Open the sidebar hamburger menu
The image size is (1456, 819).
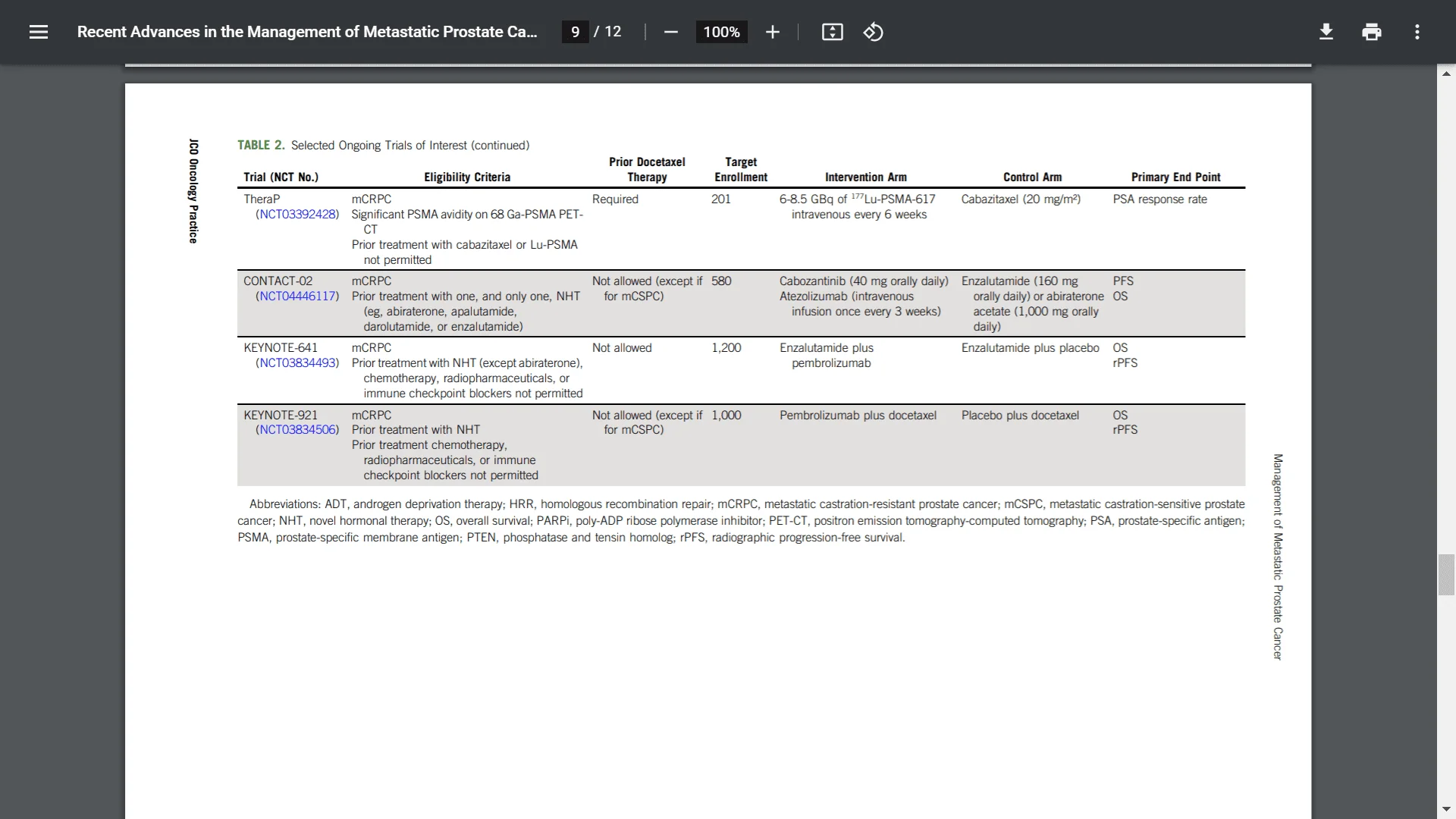39,32
